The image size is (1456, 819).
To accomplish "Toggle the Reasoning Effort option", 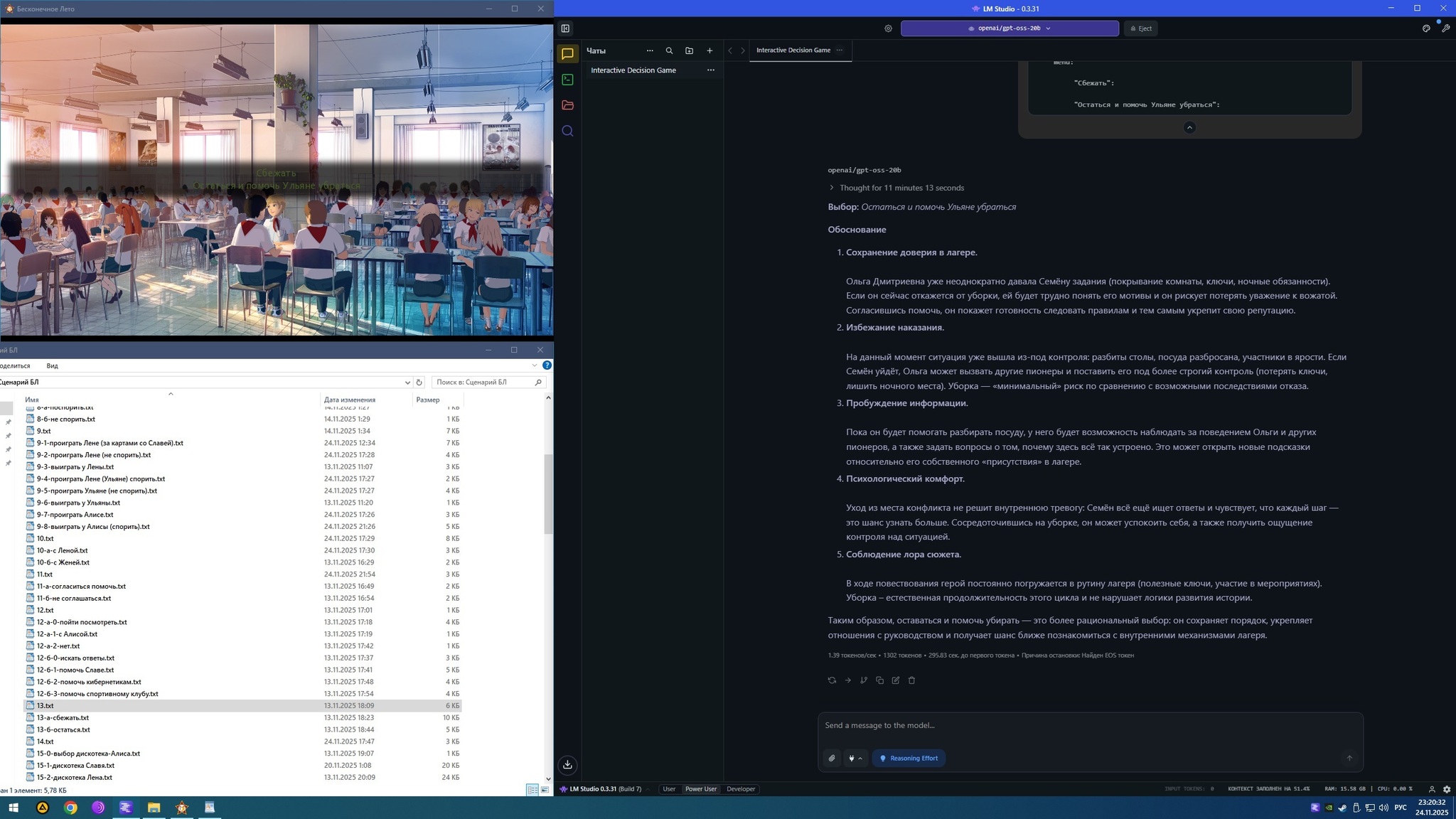I will tap(909, 759).
